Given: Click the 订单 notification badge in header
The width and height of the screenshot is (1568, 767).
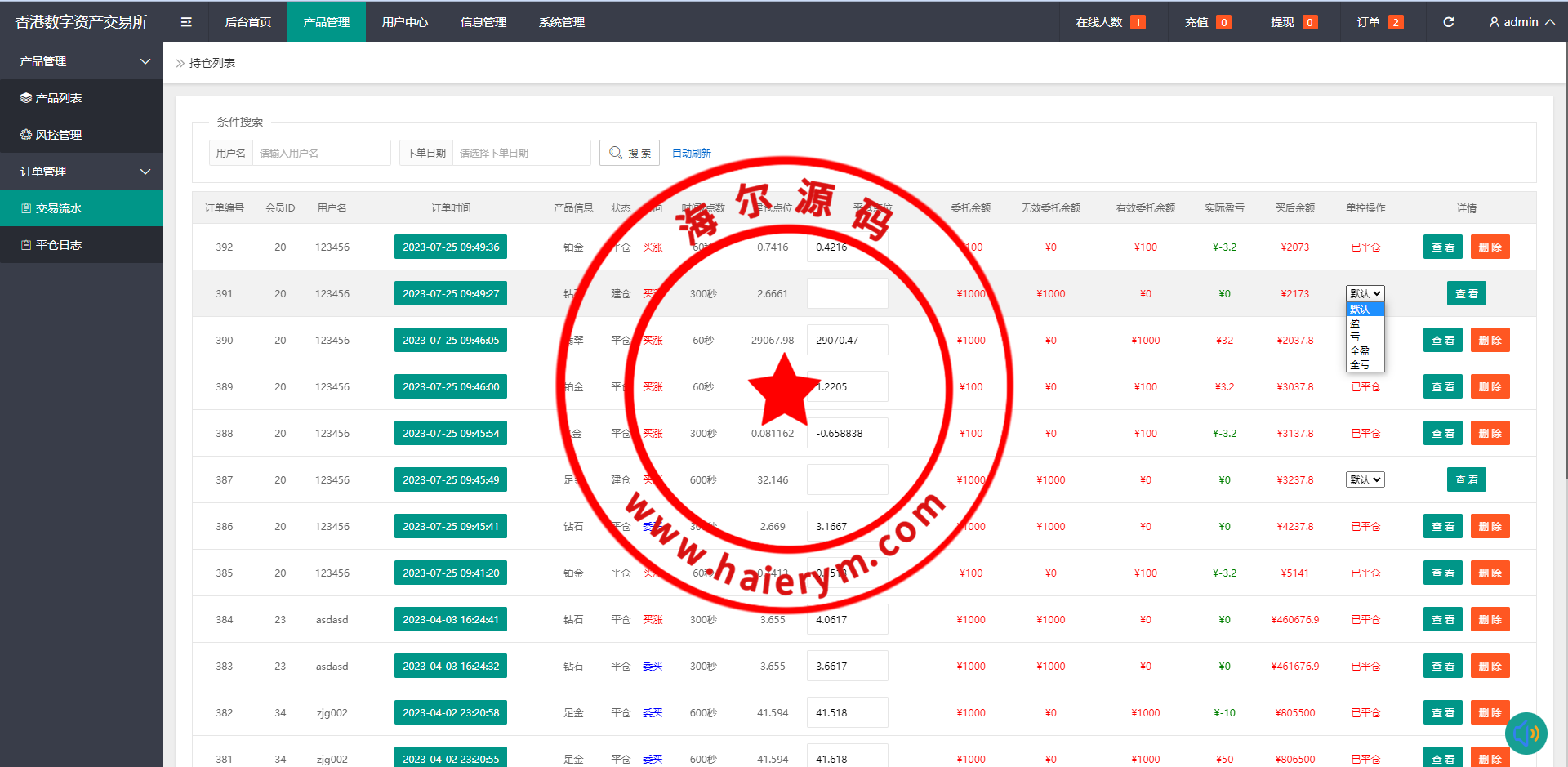Looking at the screenshot, I should (x=1396, y=22).
